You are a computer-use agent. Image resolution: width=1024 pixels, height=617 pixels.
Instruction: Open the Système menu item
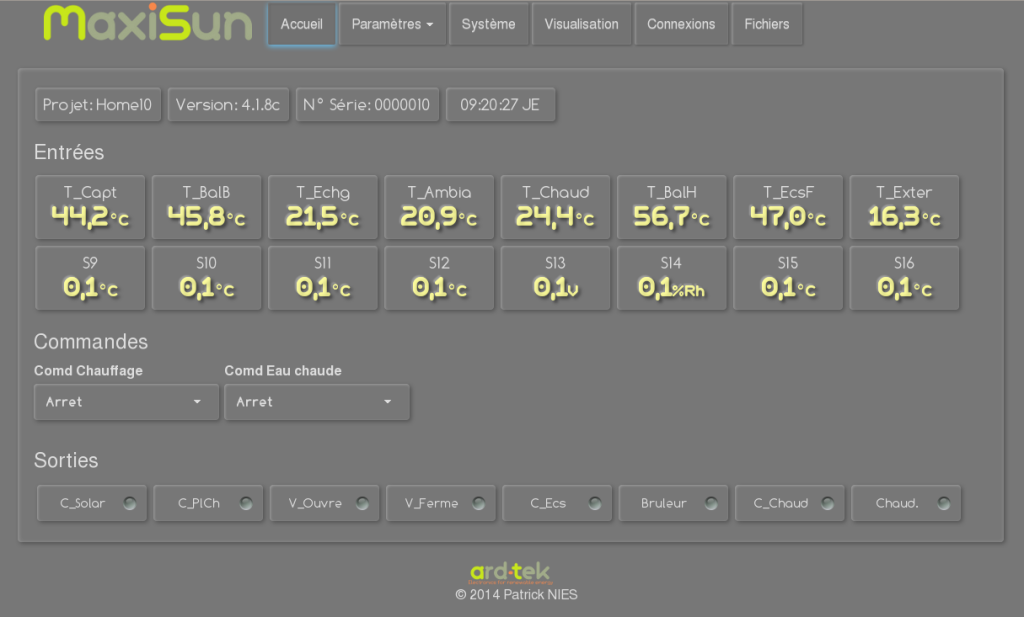488,24
